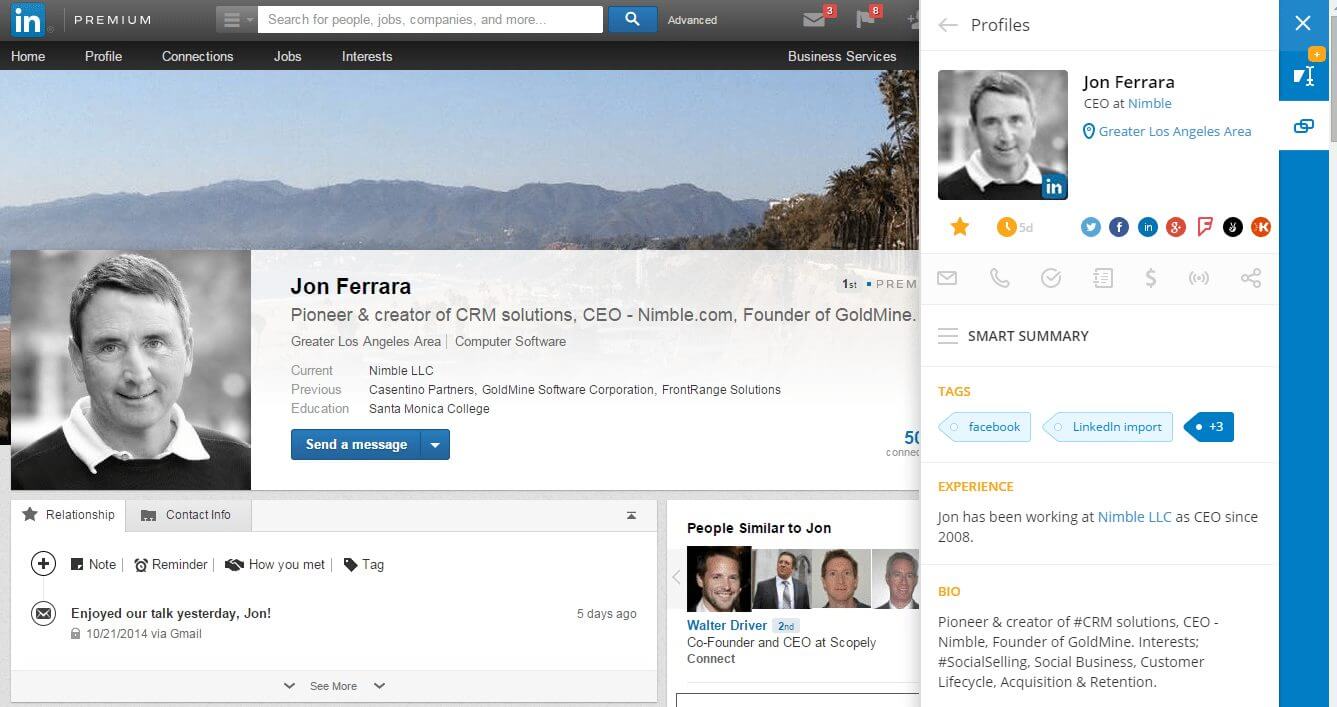Collapse the Relationship panel with arrow
The height and width of the screenshot is (707, 1337).
tap(631, 515)
